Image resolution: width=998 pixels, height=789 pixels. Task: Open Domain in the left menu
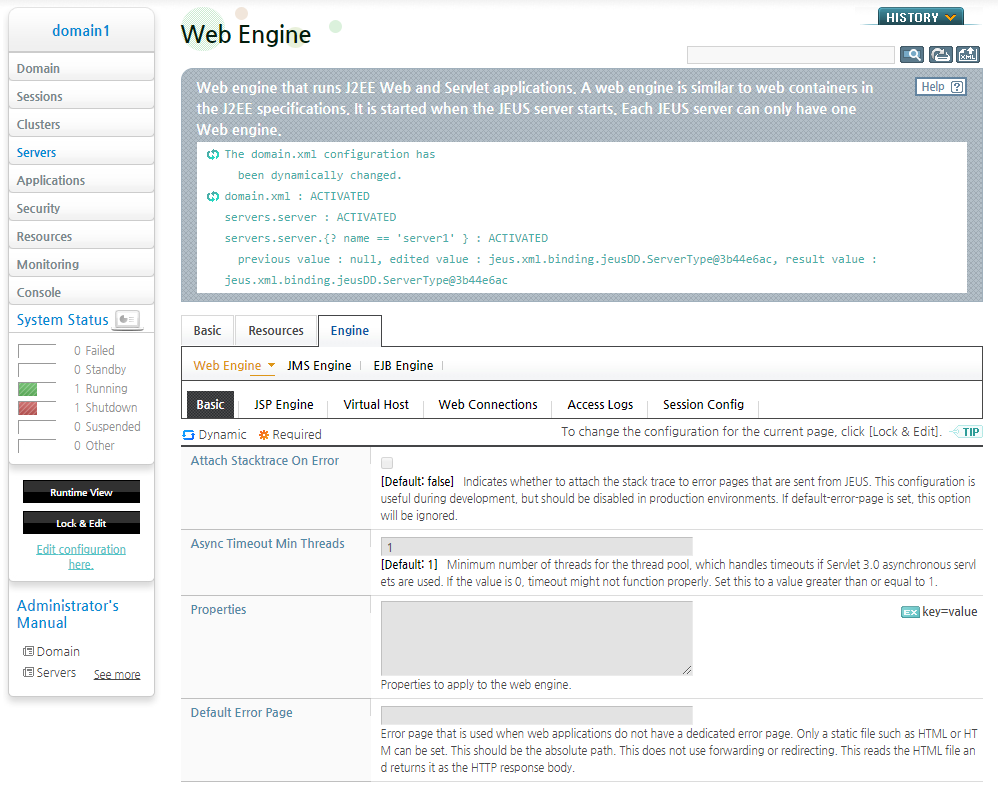point(81,68)
